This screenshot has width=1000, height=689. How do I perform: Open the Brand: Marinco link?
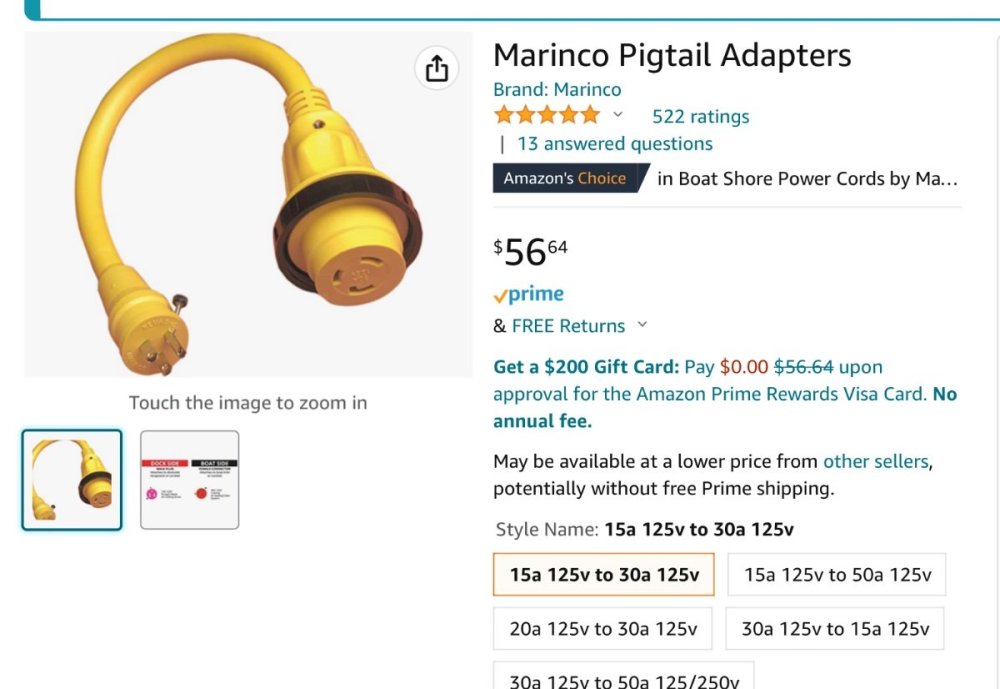[x=557, y=89]
